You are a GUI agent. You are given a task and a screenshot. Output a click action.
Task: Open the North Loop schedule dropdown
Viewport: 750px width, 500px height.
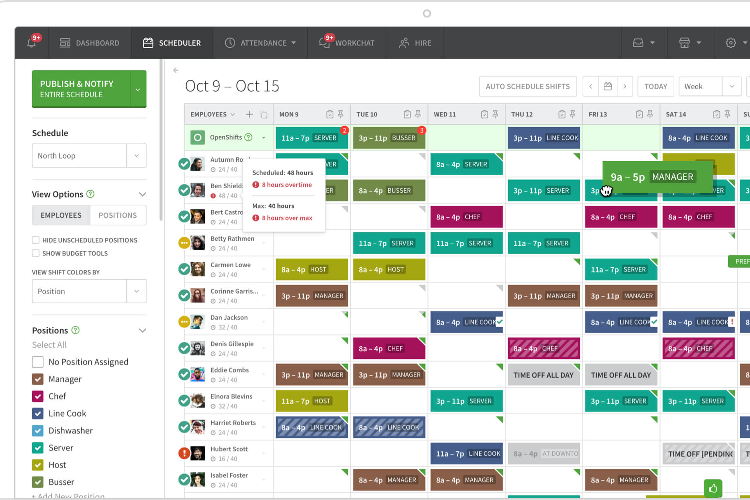89,156
